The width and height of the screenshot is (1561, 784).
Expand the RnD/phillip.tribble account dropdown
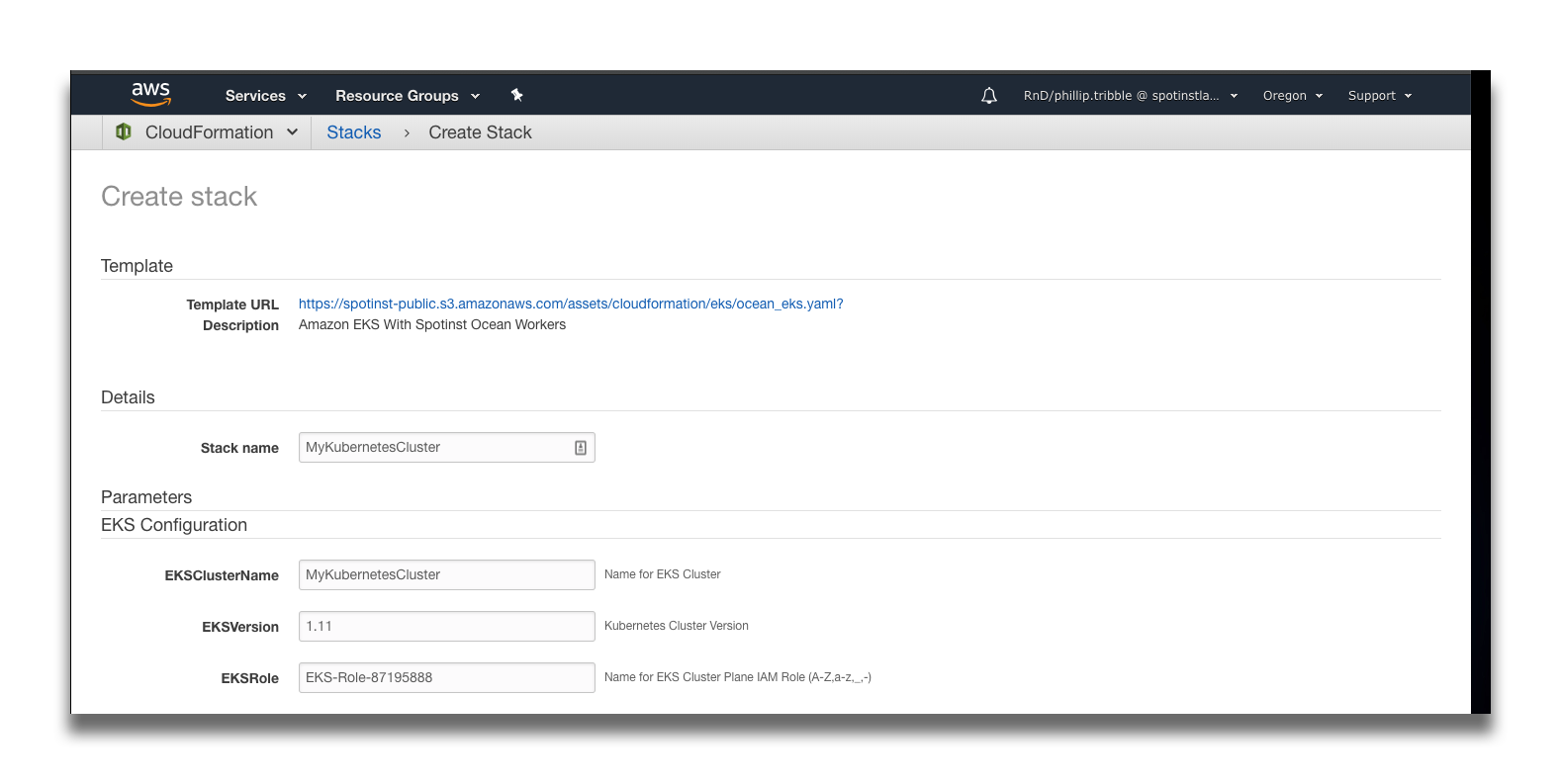[1130, 96]
